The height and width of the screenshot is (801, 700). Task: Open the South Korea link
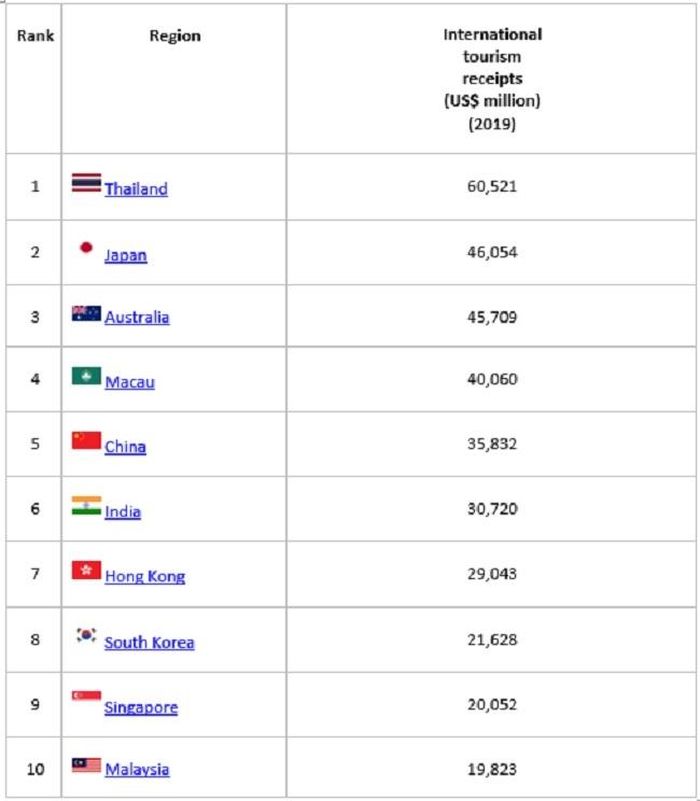(149, 642)
